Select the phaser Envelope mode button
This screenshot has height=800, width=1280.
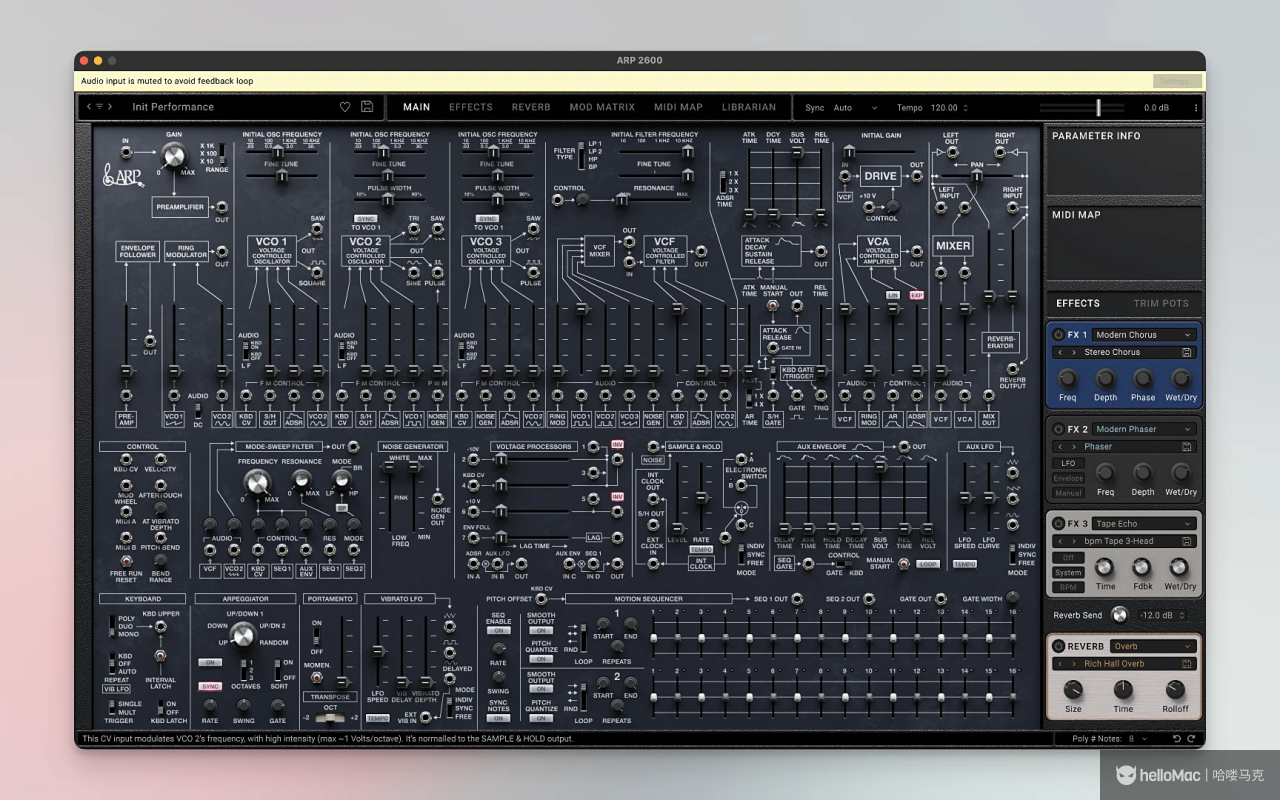[1068, 478]
